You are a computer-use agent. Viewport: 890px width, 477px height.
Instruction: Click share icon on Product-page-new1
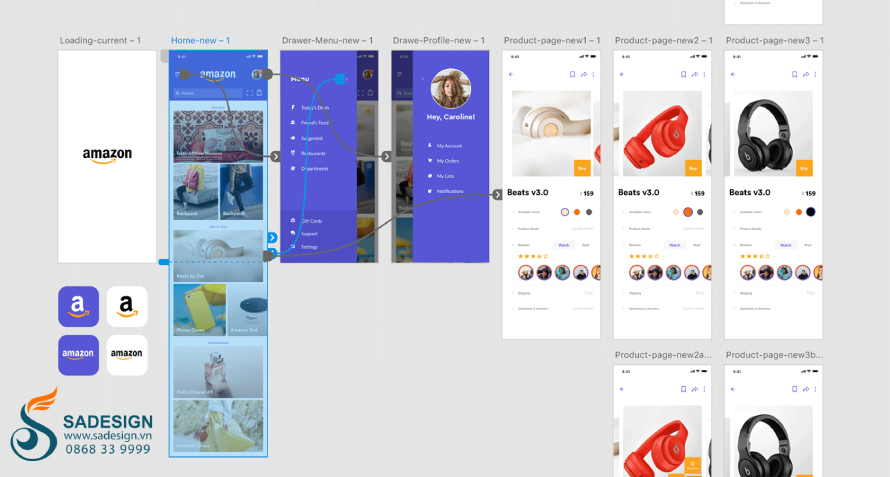(583, 74)
